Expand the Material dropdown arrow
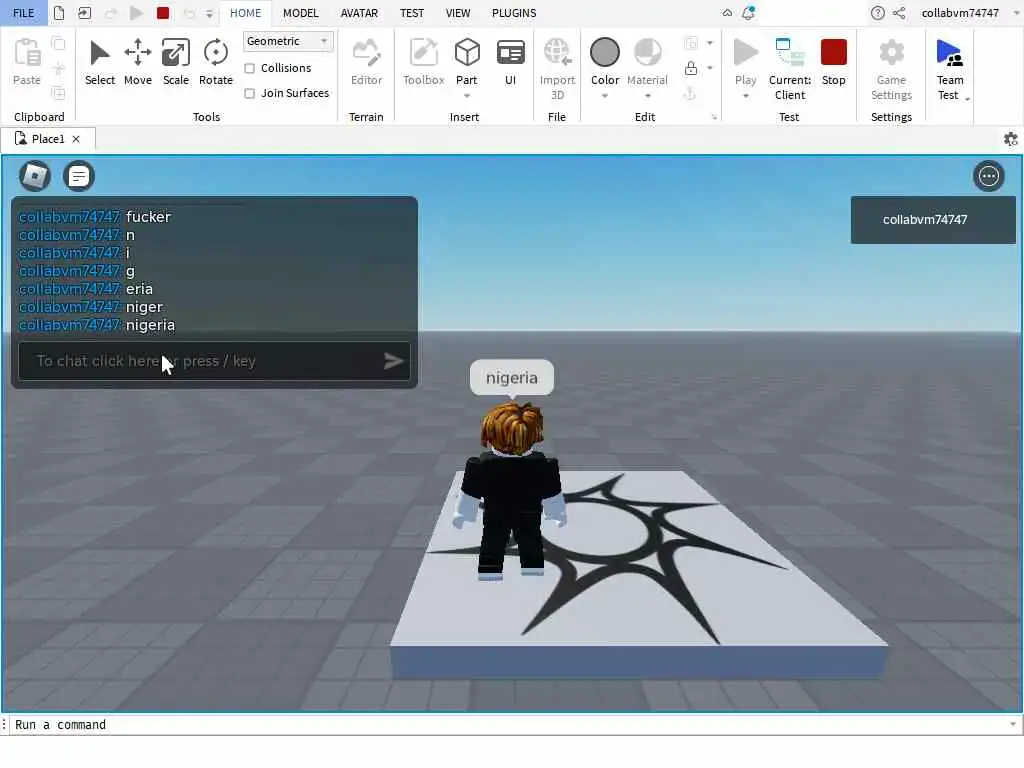 click(648, 96)
